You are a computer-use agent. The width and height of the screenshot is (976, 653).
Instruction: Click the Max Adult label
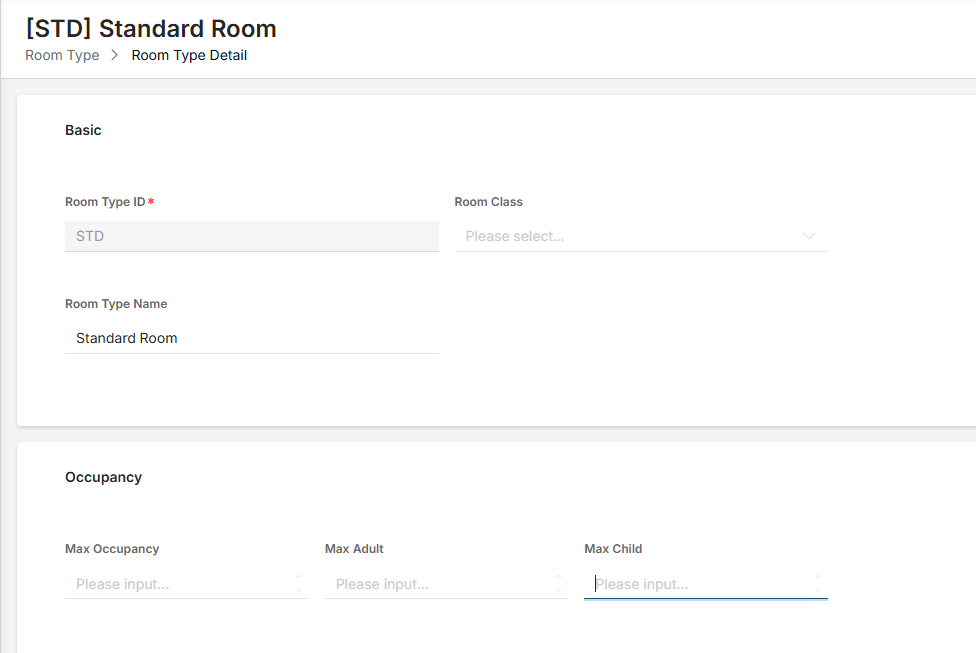(354, 549)
